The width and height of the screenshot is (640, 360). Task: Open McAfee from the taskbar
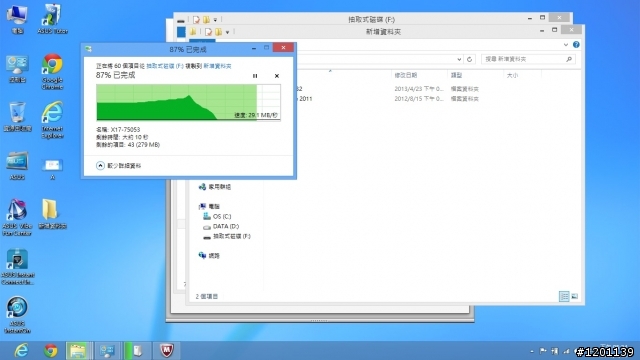[166, 351]
